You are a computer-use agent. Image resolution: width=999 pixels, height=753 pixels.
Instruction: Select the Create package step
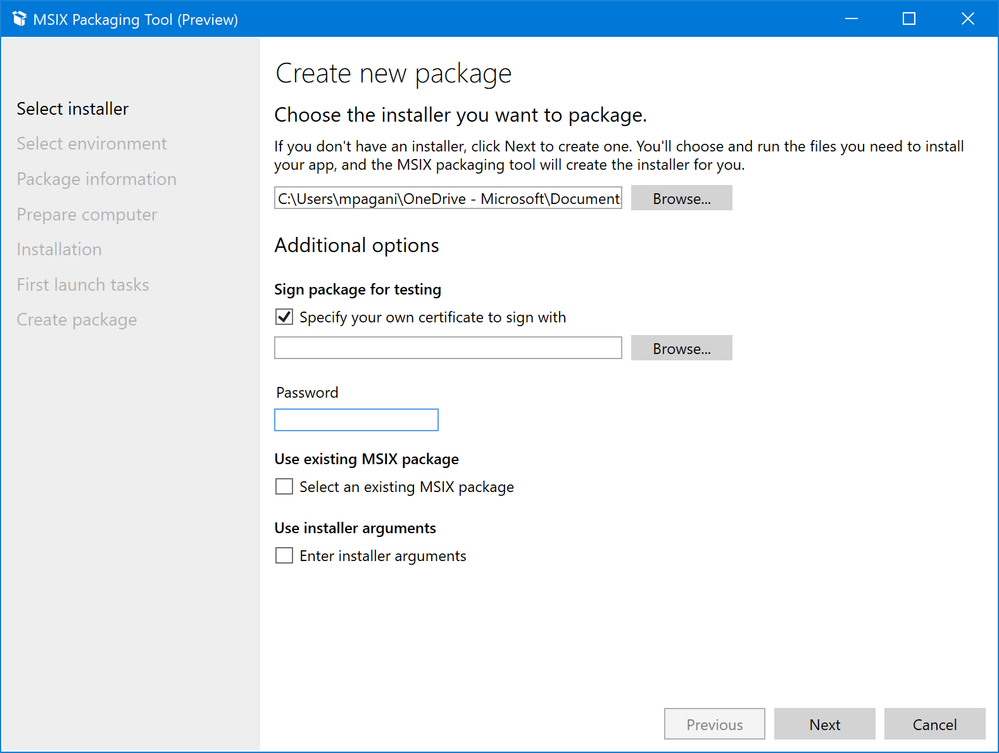coord(76,320)
